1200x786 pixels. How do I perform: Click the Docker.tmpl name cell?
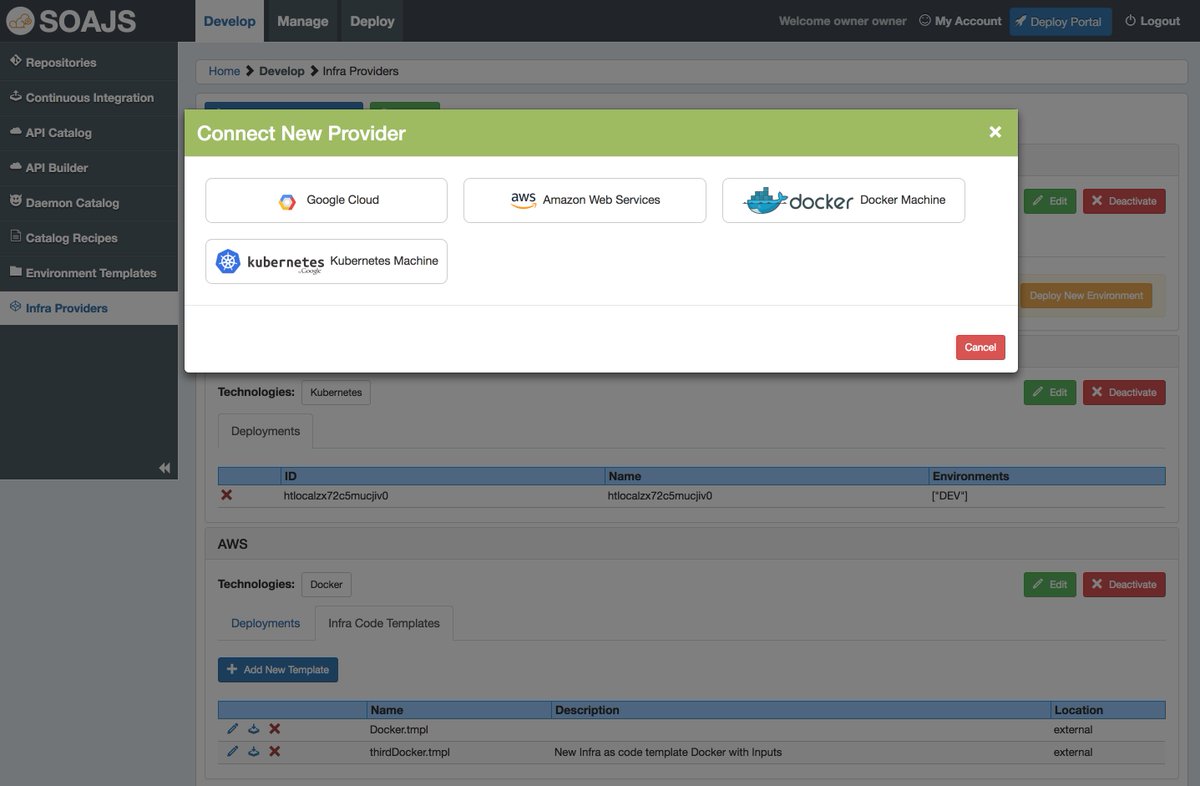(x=459, y=730)
